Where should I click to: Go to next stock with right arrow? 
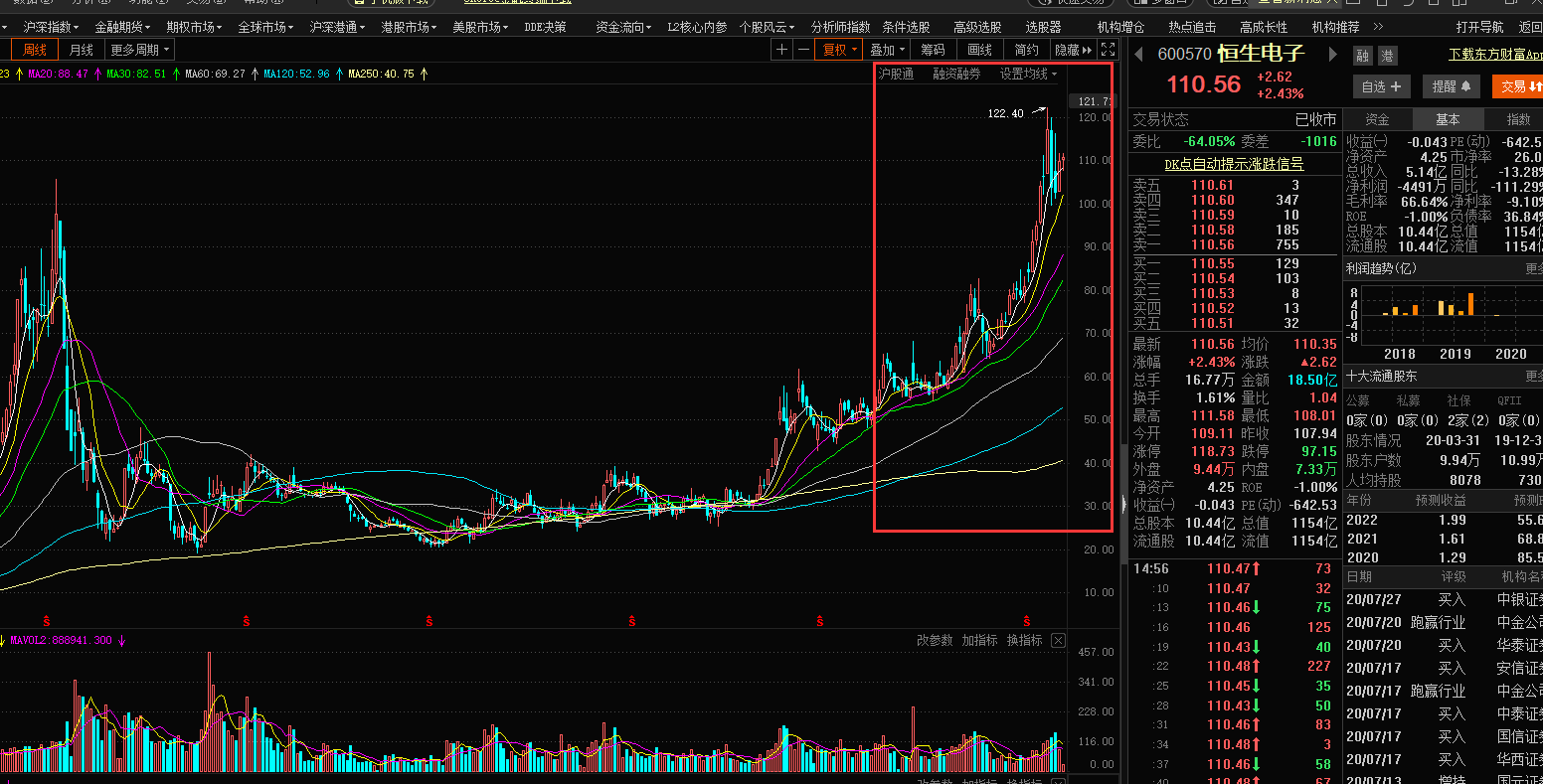pos(1332,55)
